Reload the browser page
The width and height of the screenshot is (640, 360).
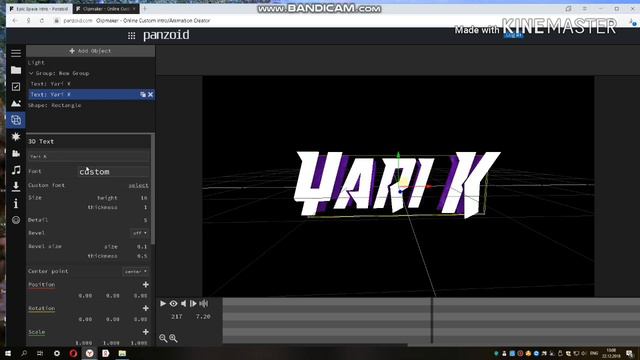[x=42, y=20]
